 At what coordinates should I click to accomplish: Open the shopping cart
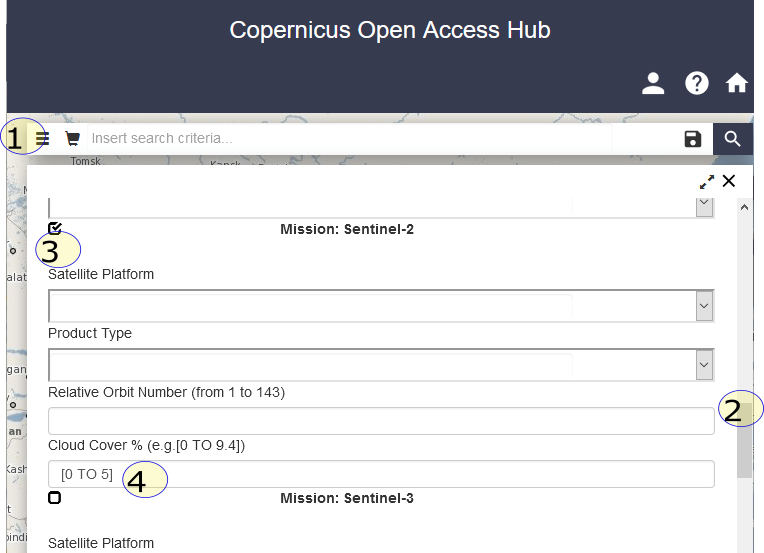click(x=72, y=139)
